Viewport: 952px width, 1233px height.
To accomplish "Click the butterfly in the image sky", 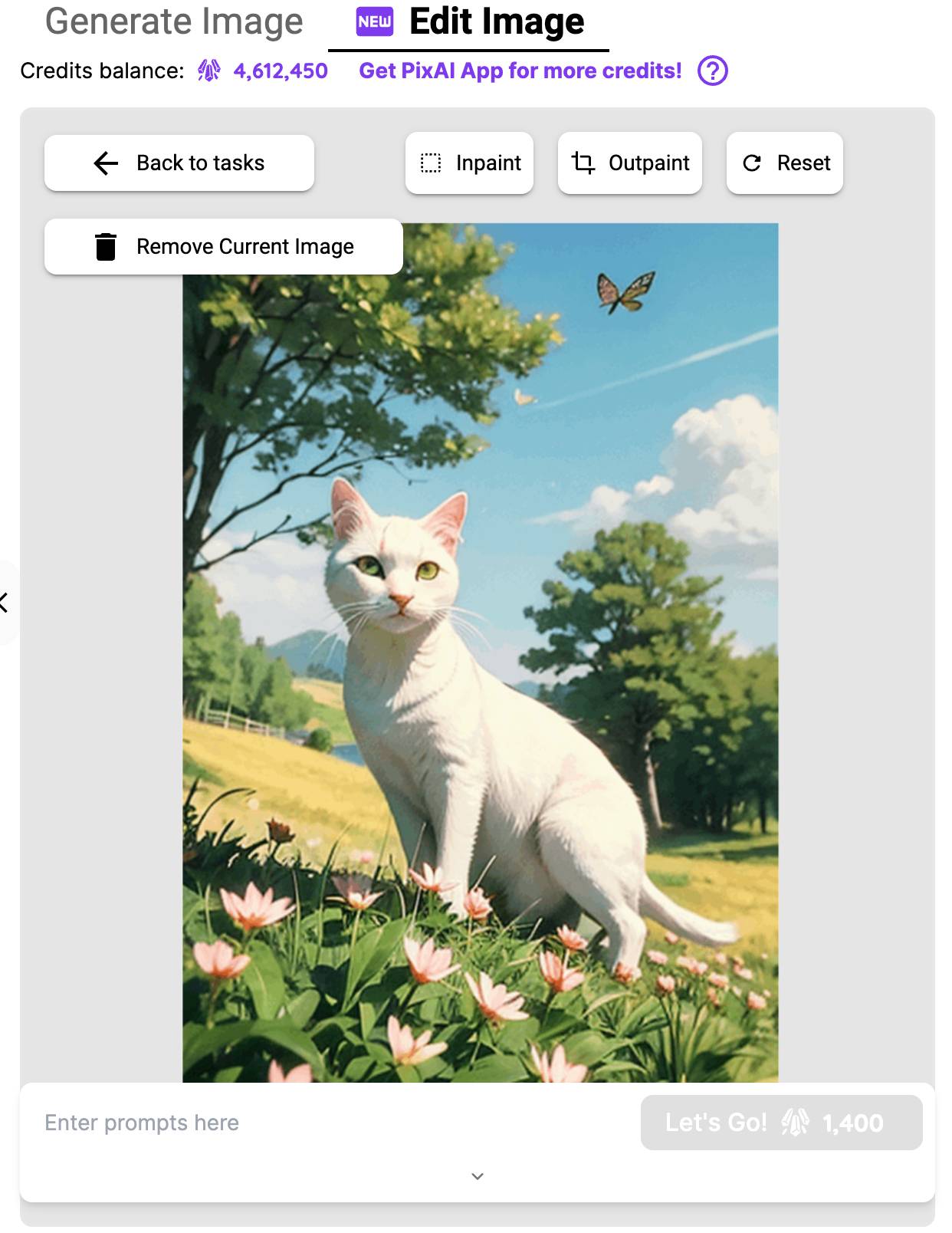I will [x=625, y=292].
